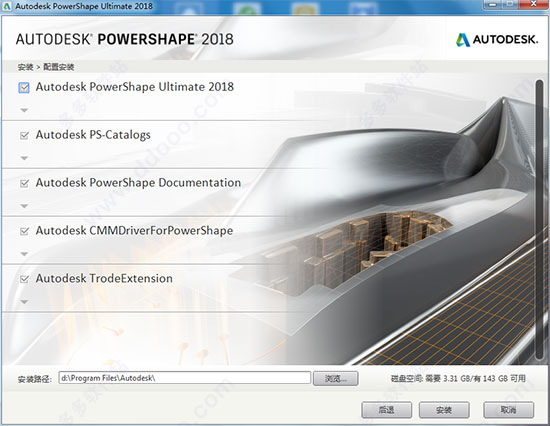550x426 pixels.
Task: Toggle Autodesk TrodeExtension checkbox
Action: [x=24, y=279]
